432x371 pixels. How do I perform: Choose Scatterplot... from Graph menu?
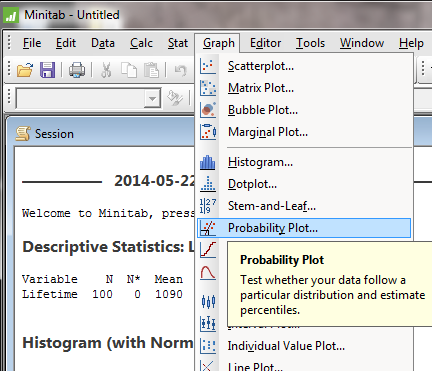coord(304,66)
